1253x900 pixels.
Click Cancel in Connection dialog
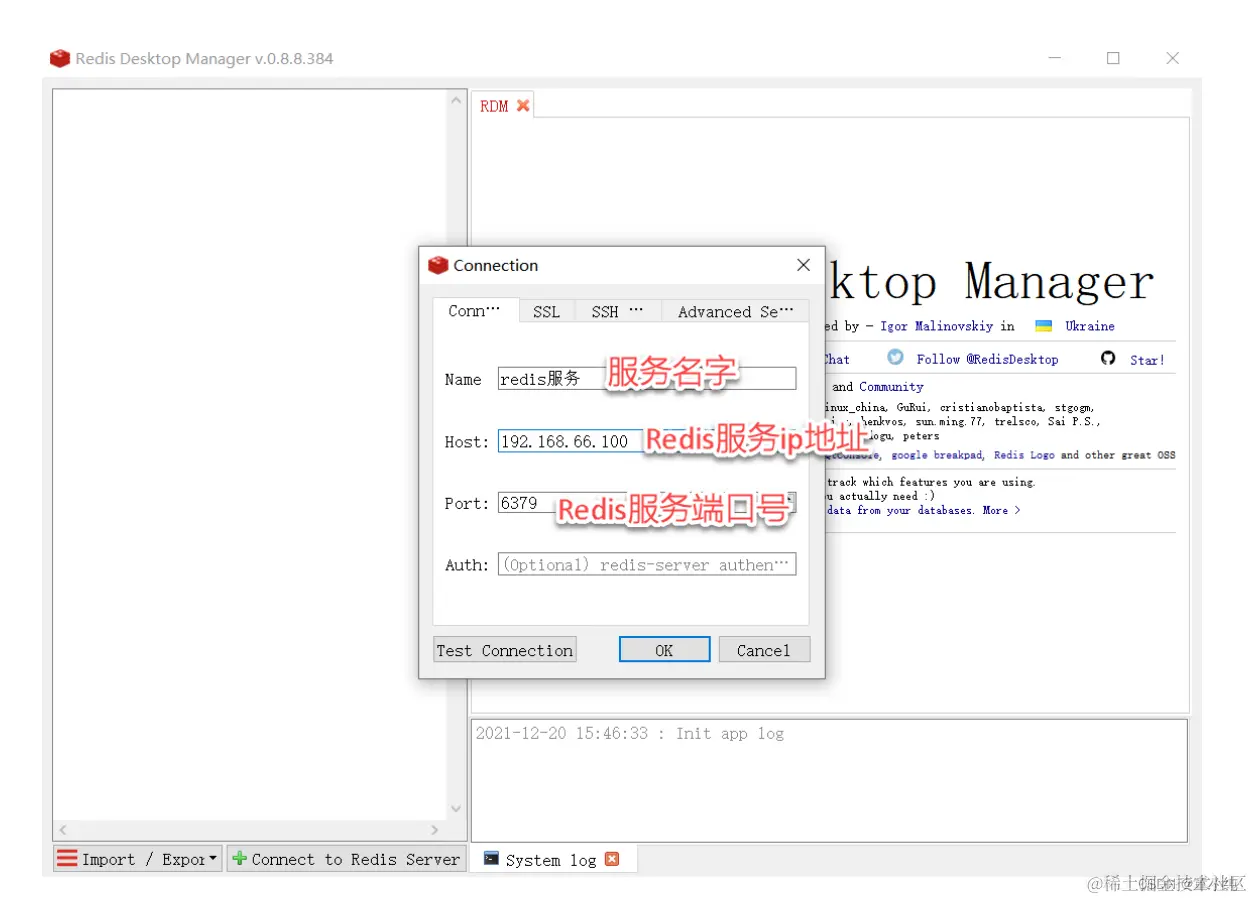764,650
